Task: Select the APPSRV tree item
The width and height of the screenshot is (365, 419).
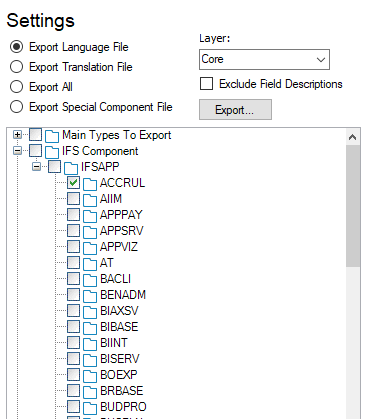Action: (x=122, y=231)
